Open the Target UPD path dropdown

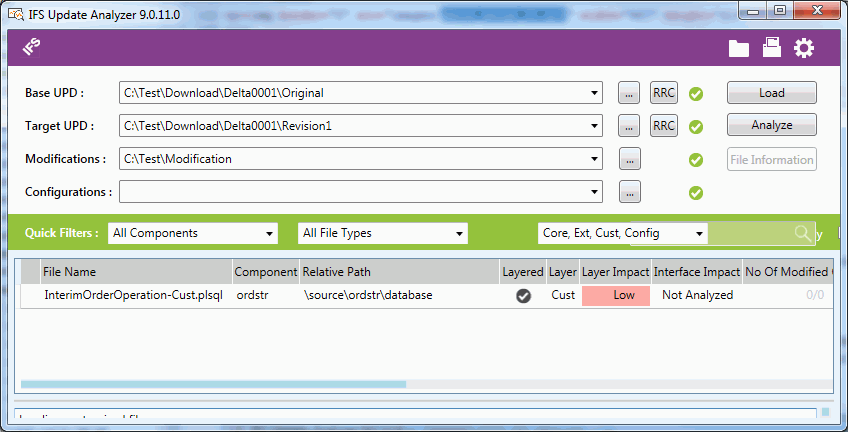tap(594, 126)
